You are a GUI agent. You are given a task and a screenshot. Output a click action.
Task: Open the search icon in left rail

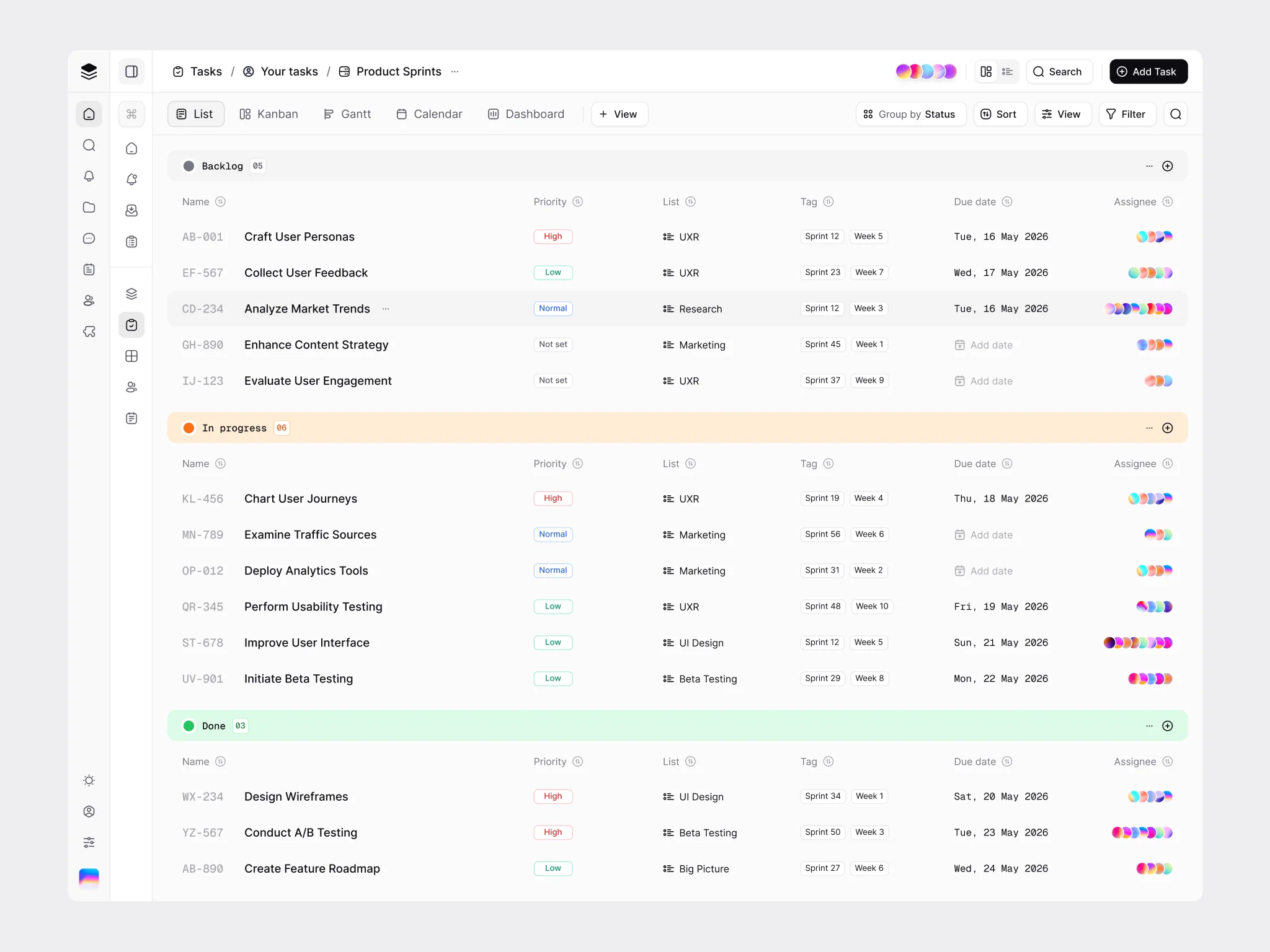pos(89,145)
